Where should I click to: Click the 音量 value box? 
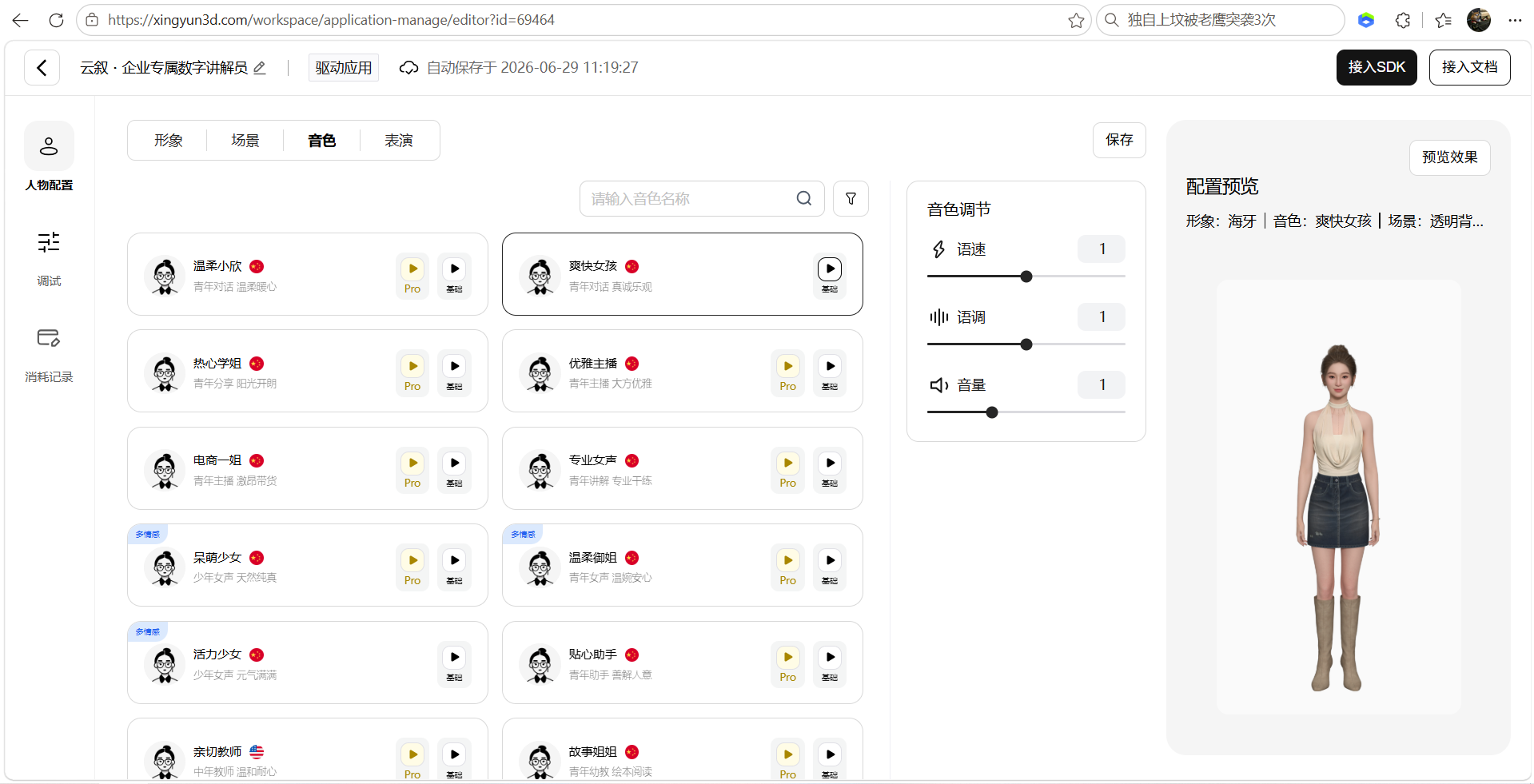[1102, 385]
